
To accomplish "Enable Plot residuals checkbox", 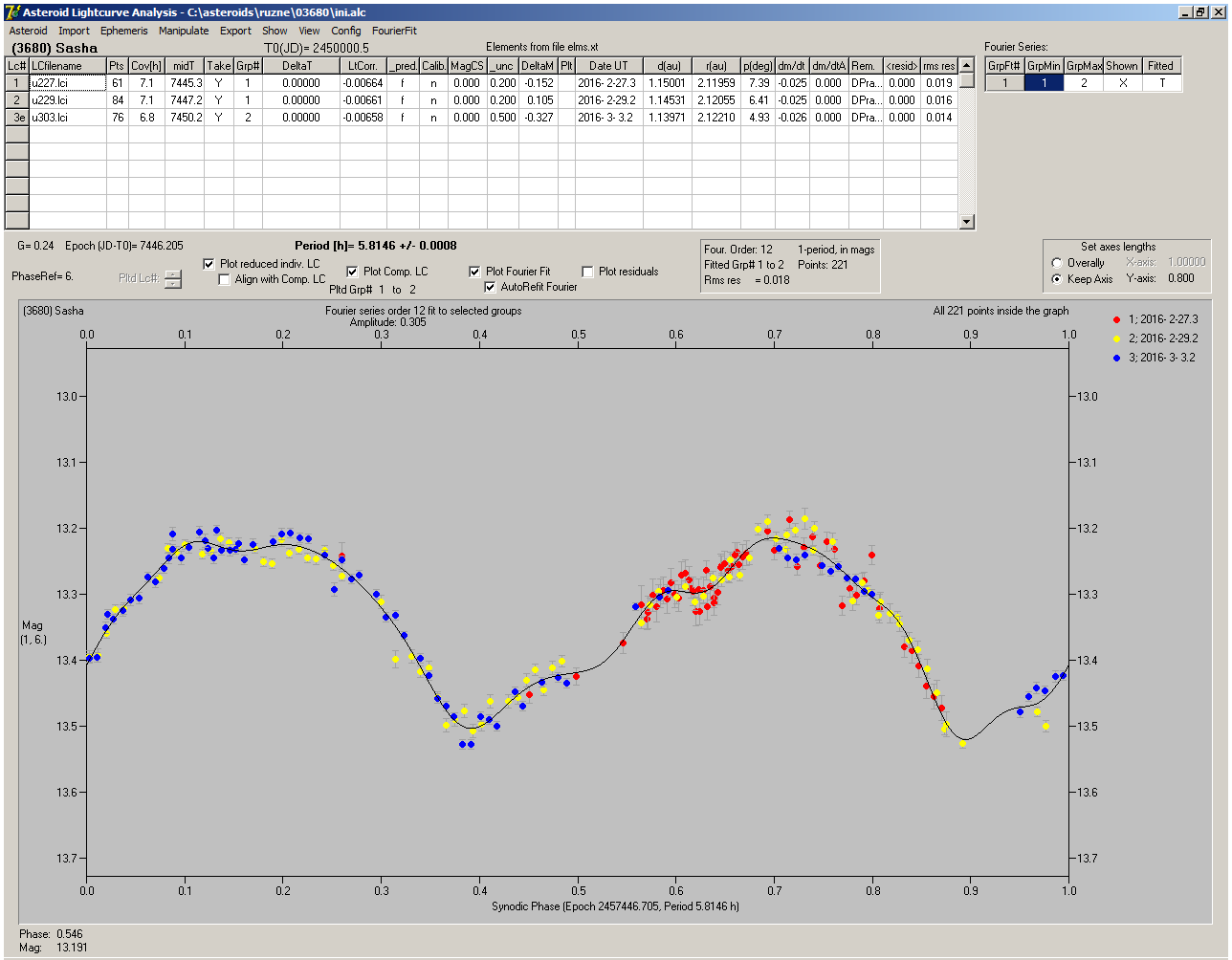I will tap(587, 272).
